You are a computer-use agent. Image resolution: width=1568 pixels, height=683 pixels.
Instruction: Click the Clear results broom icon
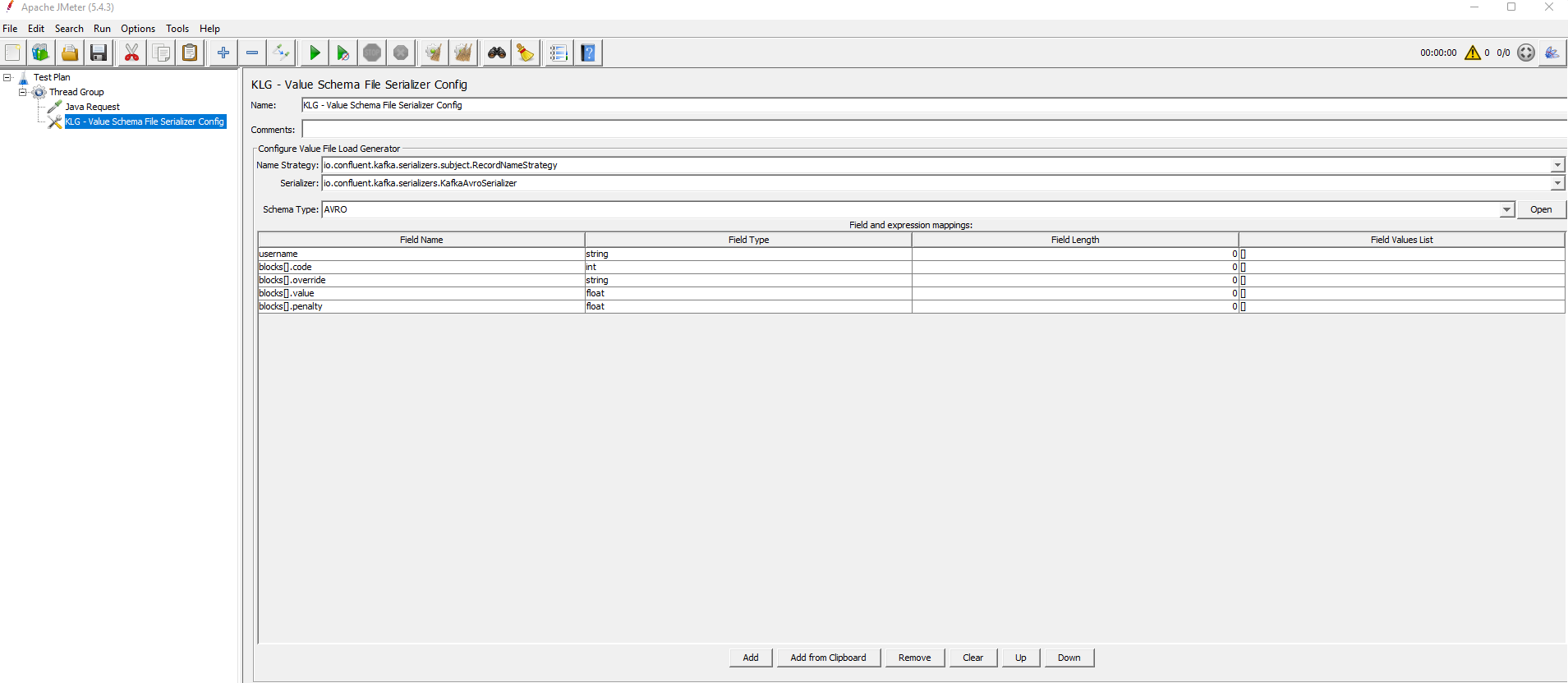pyautogui.click(x=434, y=53)
